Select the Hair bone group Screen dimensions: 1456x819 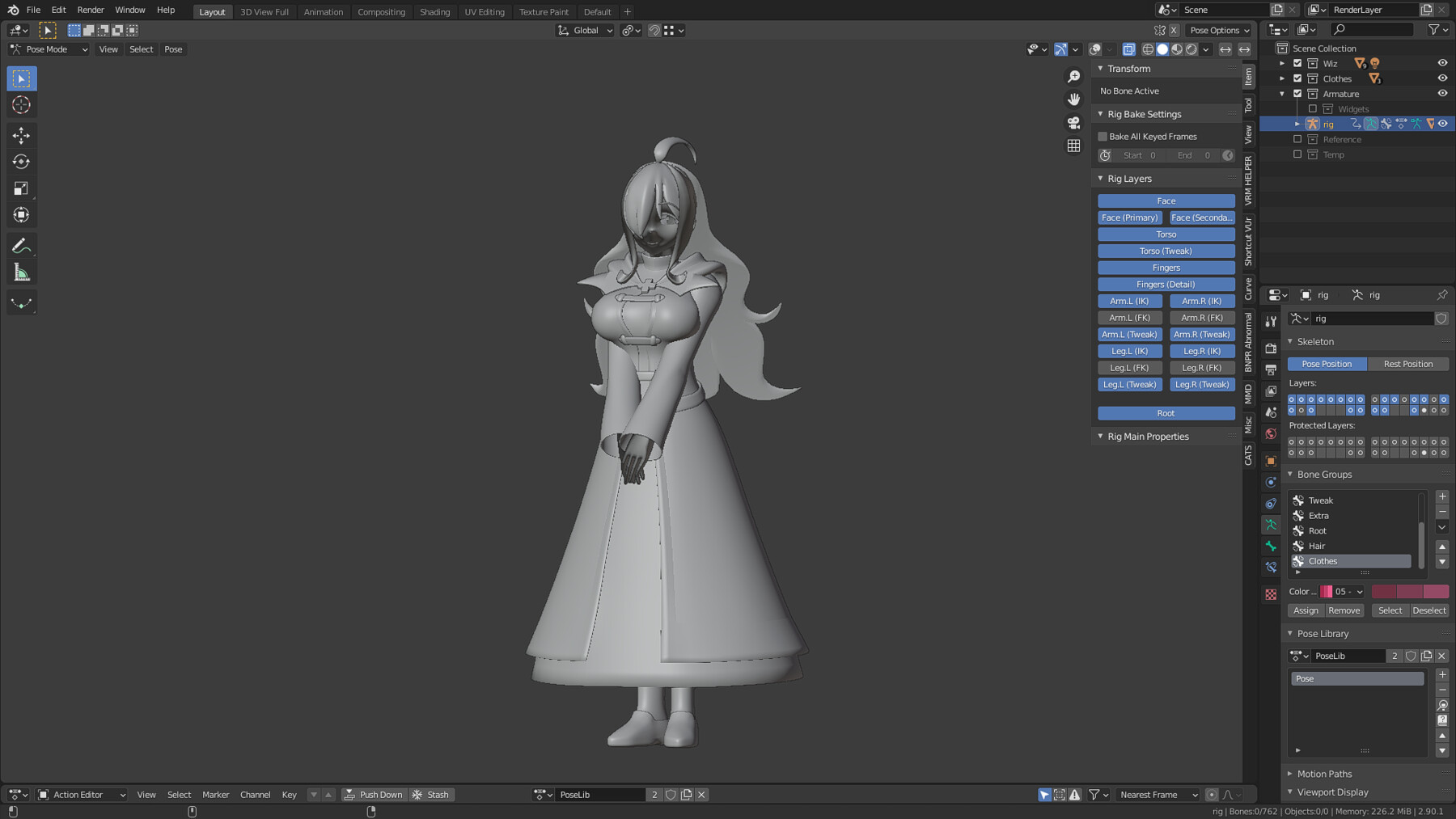[x=1317, y=546]
